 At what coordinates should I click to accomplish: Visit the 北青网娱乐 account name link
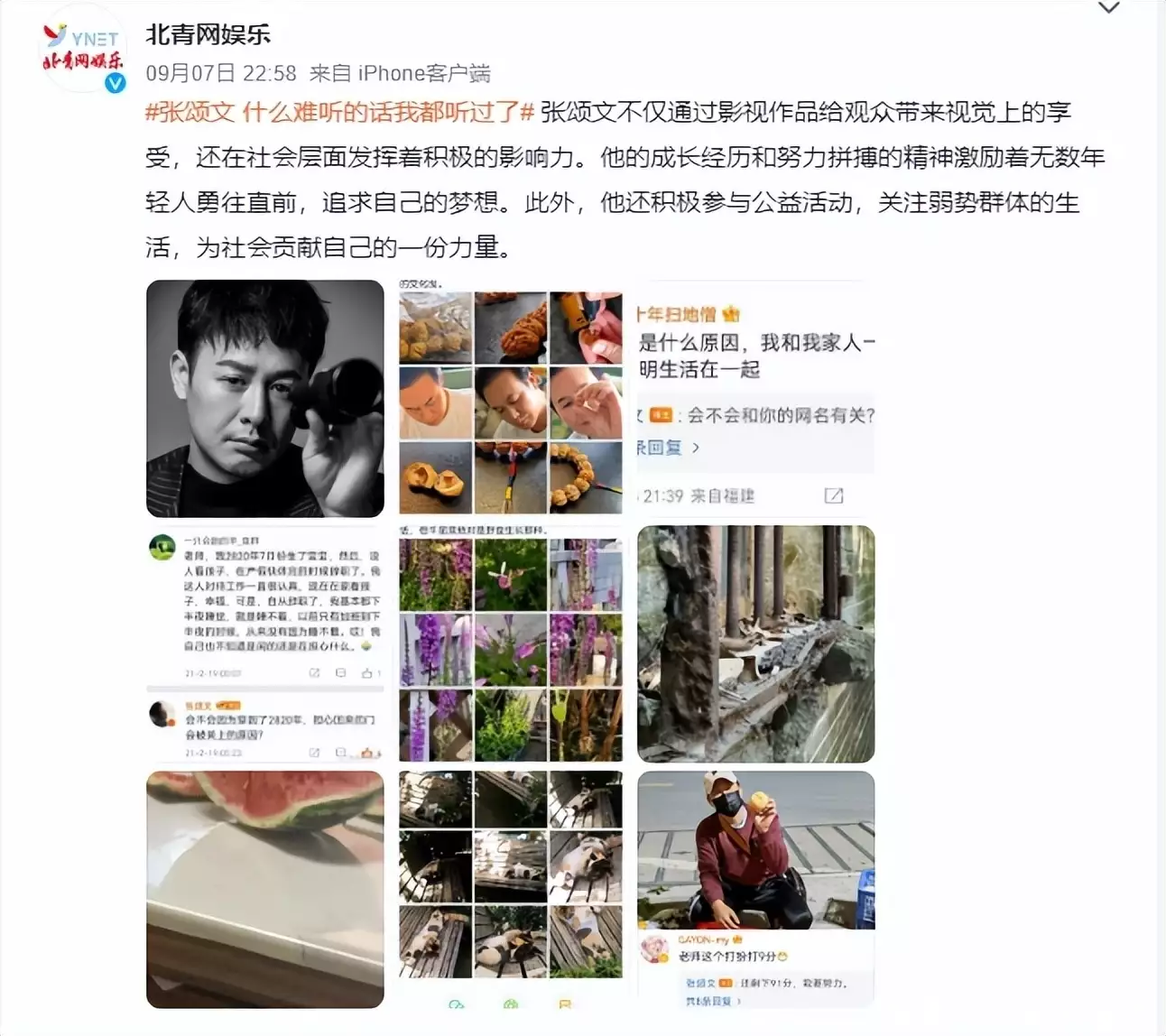click(x=208, y=34)
